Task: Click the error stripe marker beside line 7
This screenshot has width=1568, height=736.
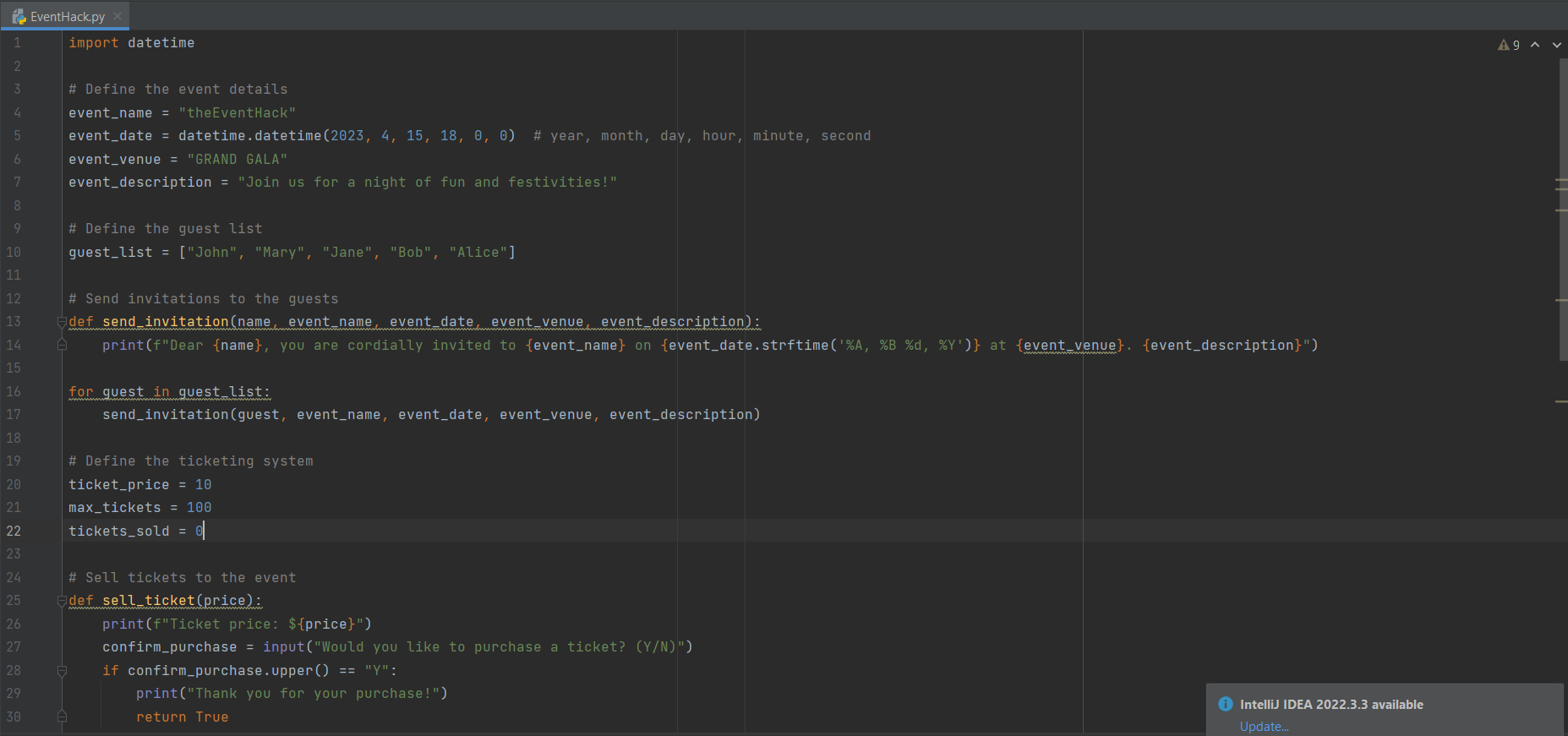Action: click(1561, 180)
